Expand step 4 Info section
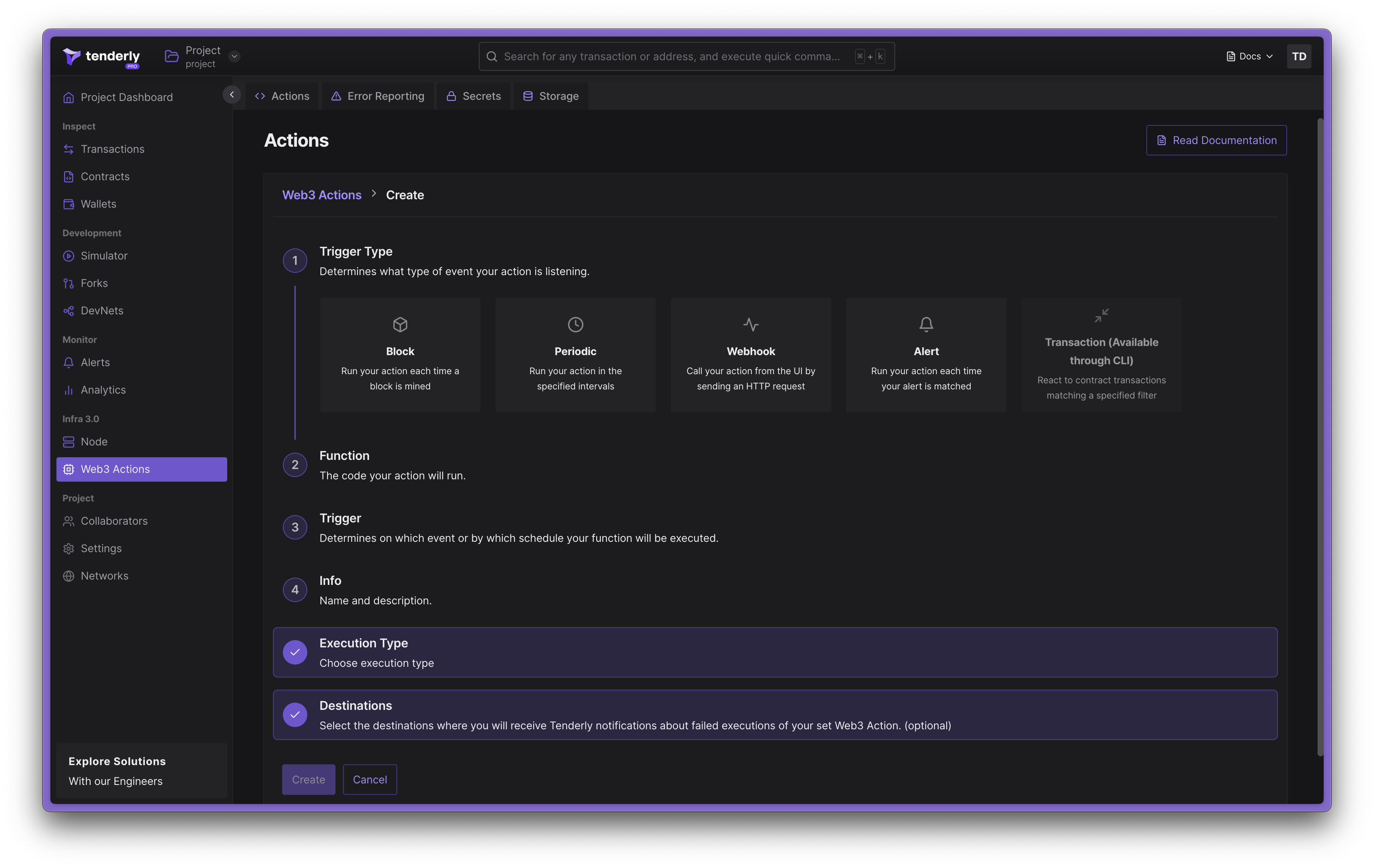This screenshot has height=868, width=1374. pyautogui.click(x=775, y=590)
